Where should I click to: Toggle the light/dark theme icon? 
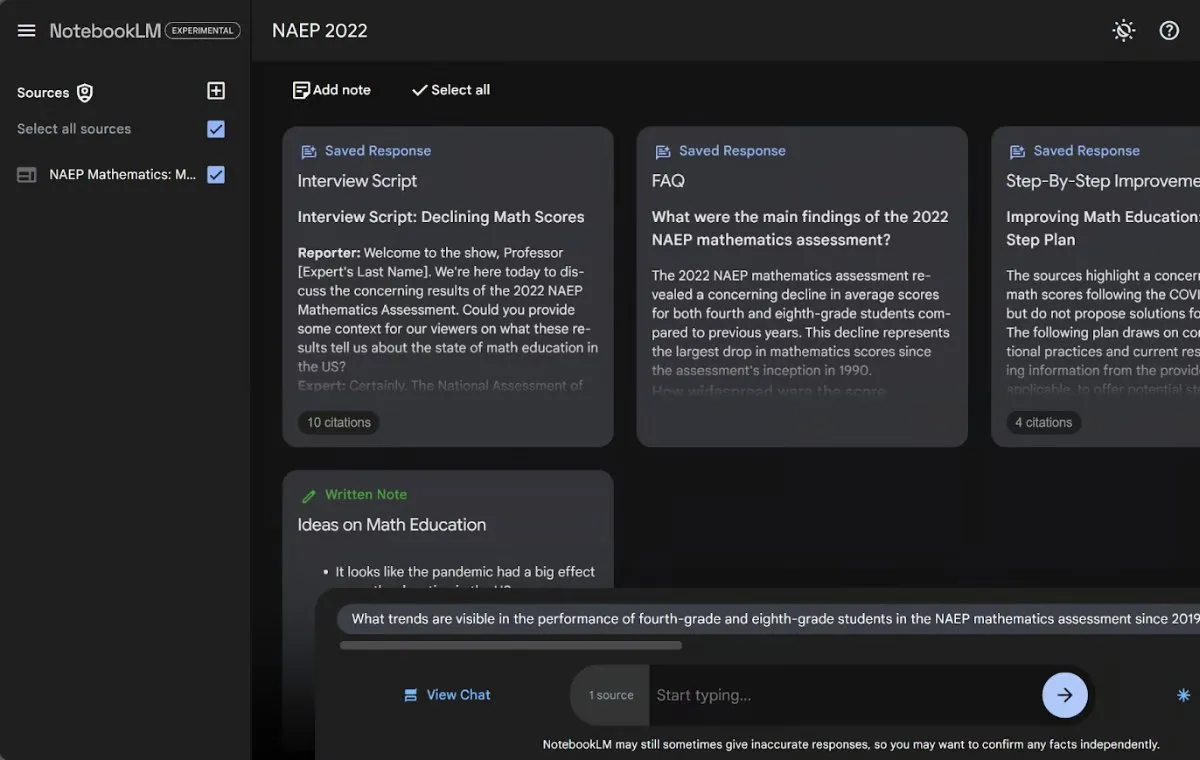tap(1124, 31)
